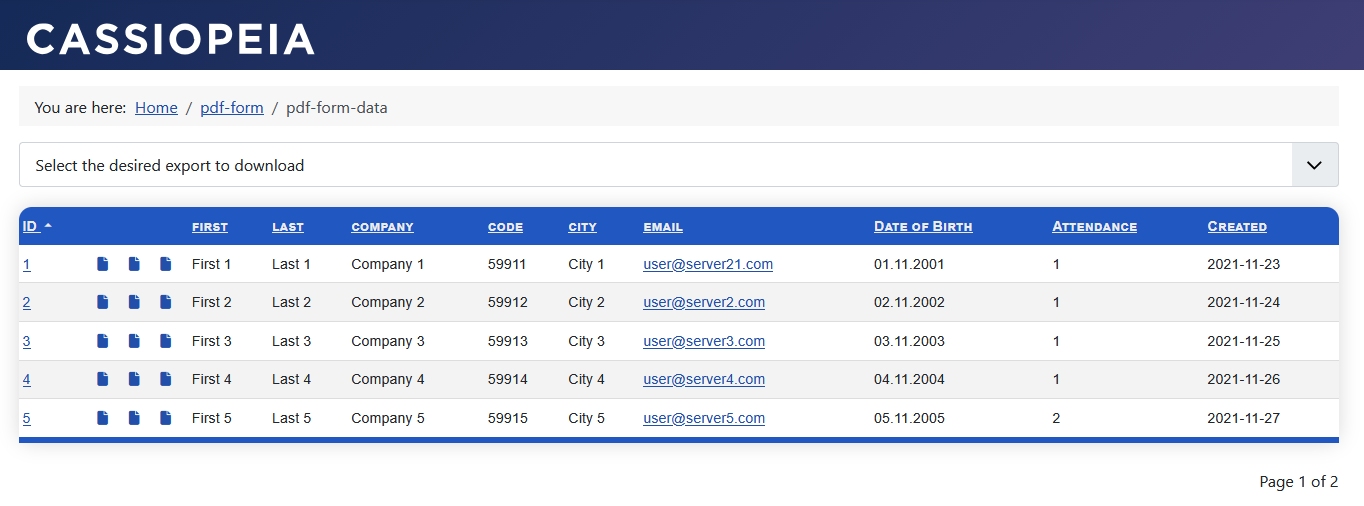
Task: Sort table by Email column
Action: tap(663, 227)
